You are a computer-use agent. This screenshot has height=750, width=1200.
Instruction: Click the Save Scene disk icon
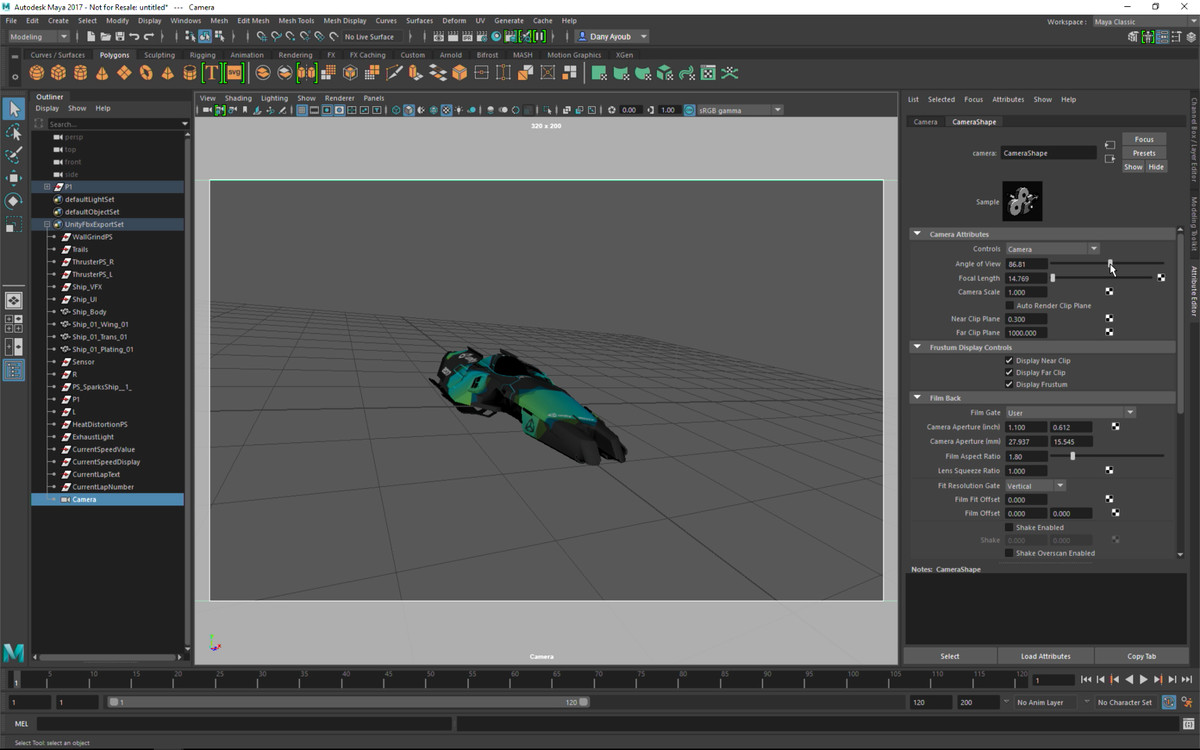point(120,37)
